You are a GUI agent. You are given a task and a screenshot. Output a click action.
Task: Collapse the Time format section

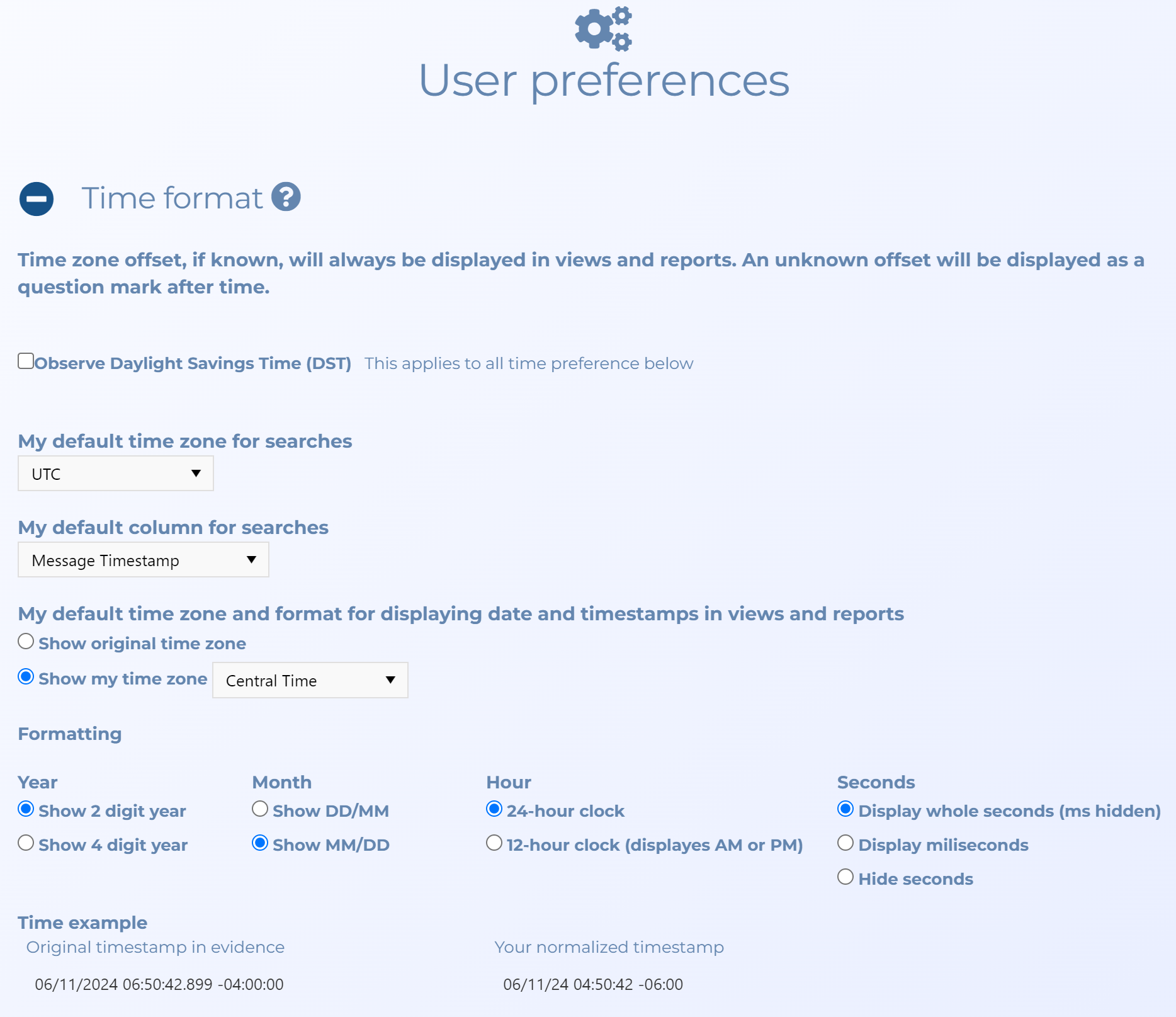click(x=37, y=199)
